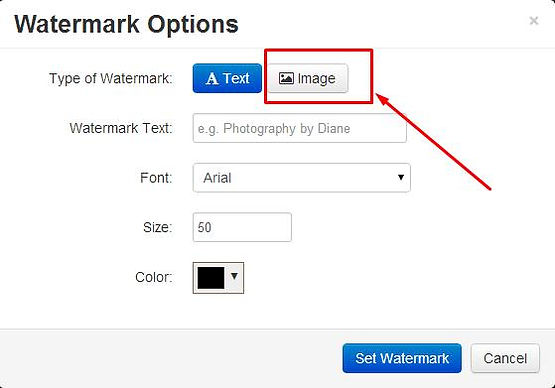The width and height of the screenshot is (555, 388).
Task: Click the Size label
Action: pyautogui.click(x=158, y=227)
